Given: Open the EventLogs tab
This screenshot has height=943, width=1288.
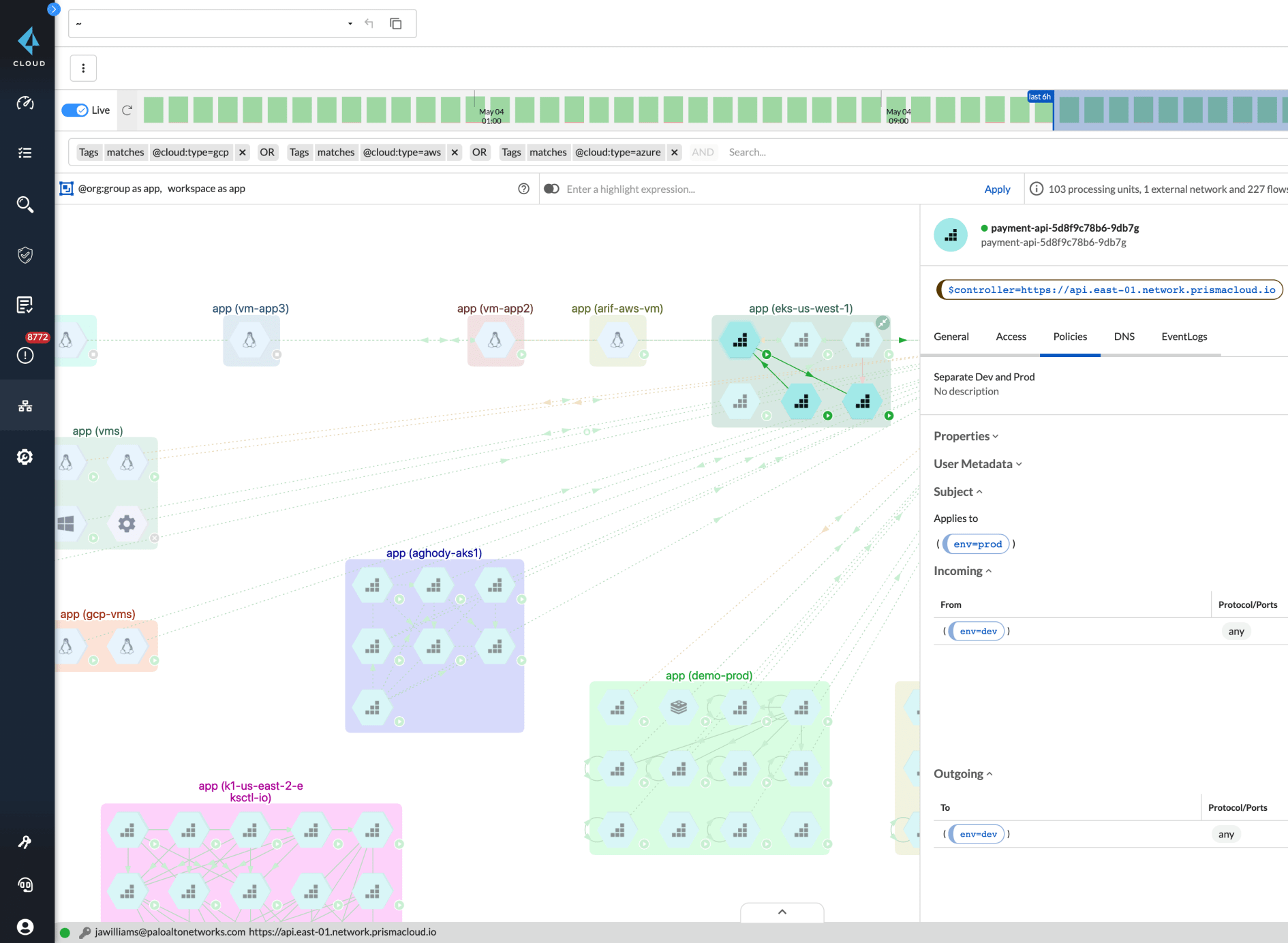Looking at the screenshot, I should (x=1184, y=337).
